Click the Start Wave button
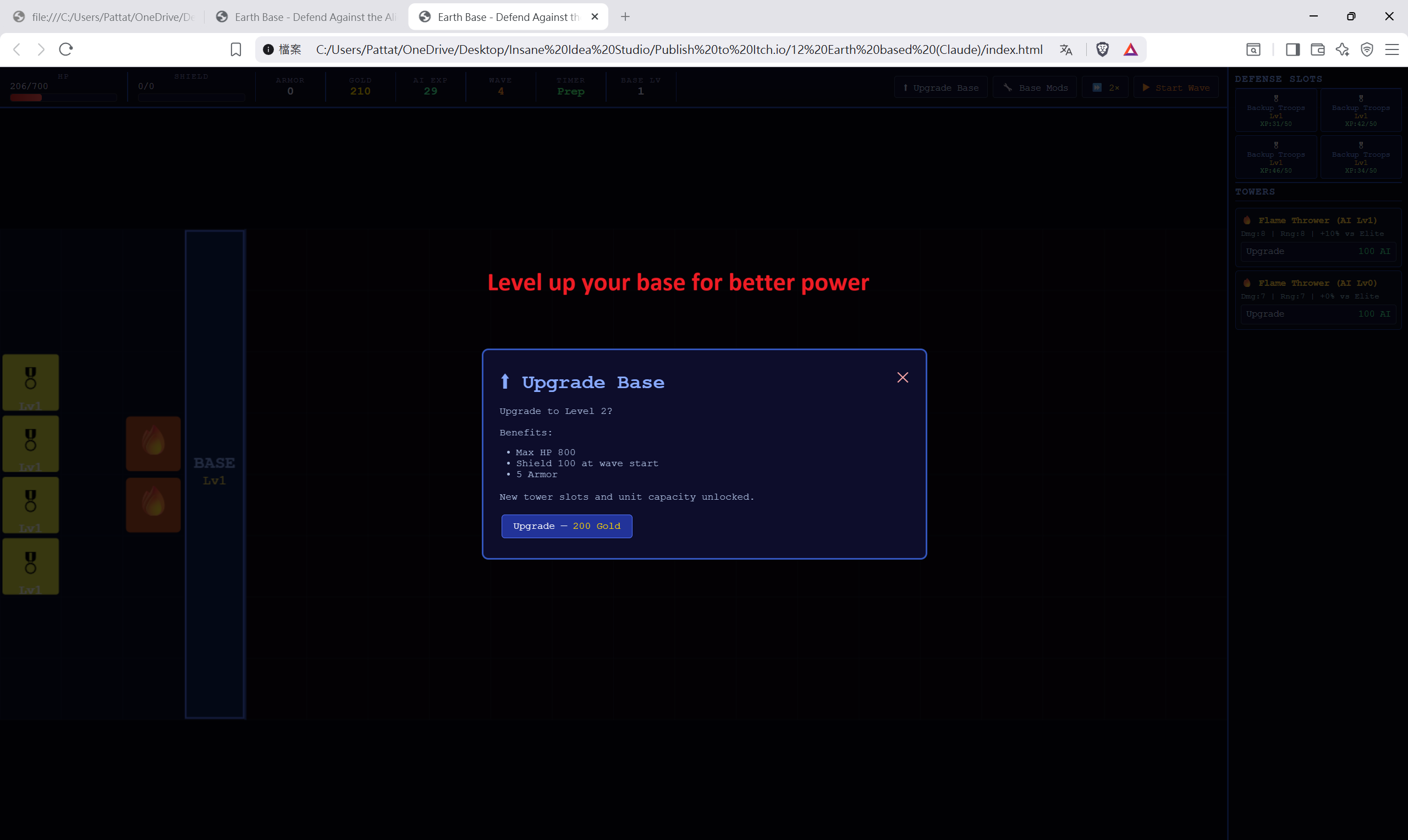 (1176, 88)
